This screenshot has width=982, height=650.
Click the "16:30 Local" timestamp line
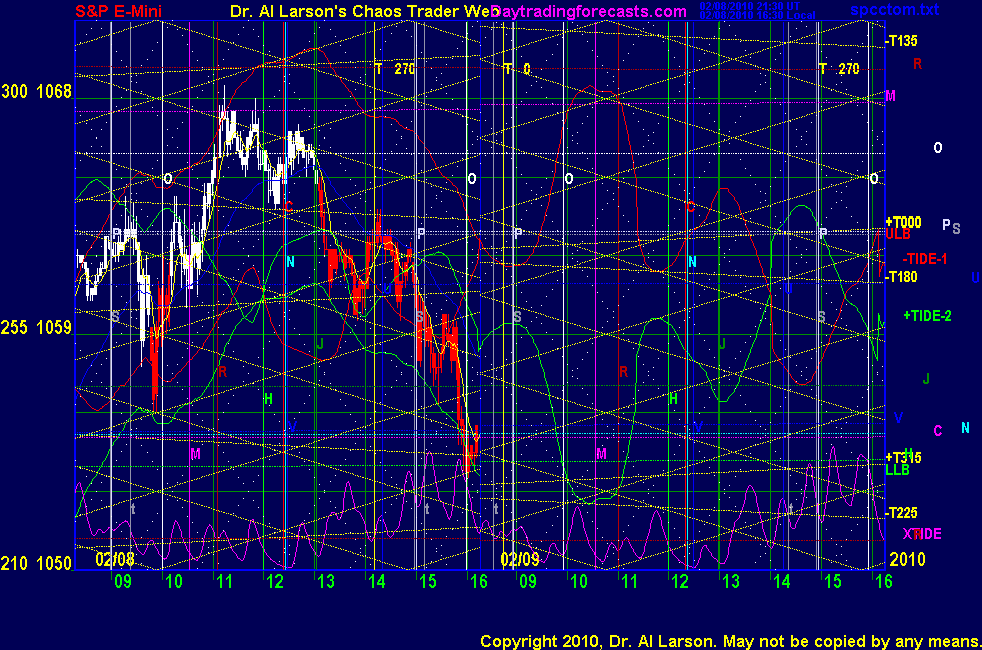click(758, 15)
